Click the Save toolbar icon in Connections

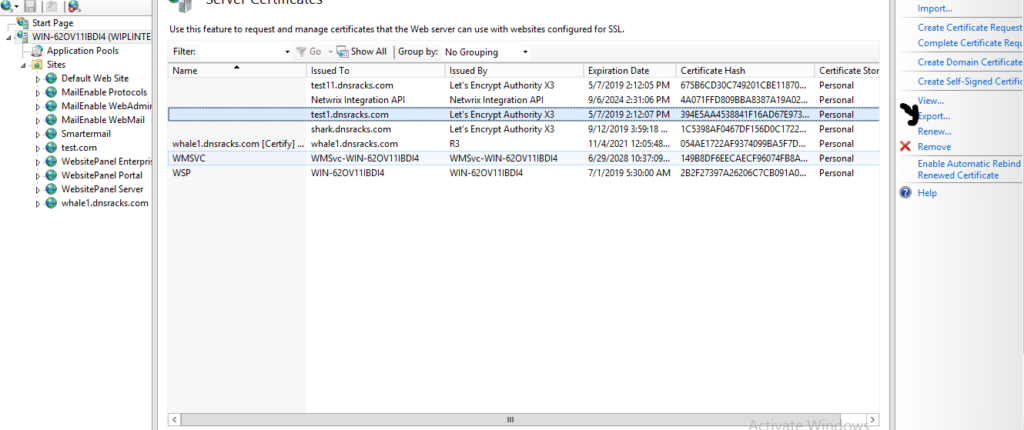point(31,7)
